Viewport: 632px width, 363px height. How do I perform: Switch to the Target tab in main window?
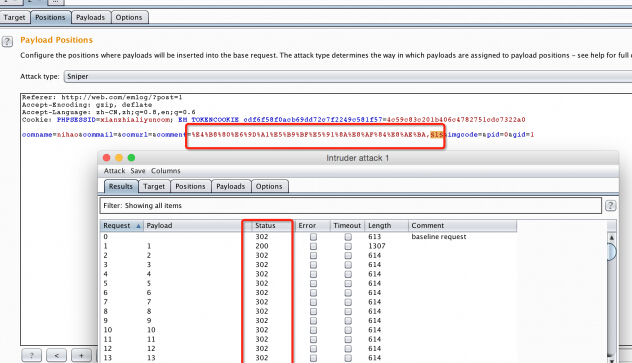pyautogui.click(x=15, y=17)
